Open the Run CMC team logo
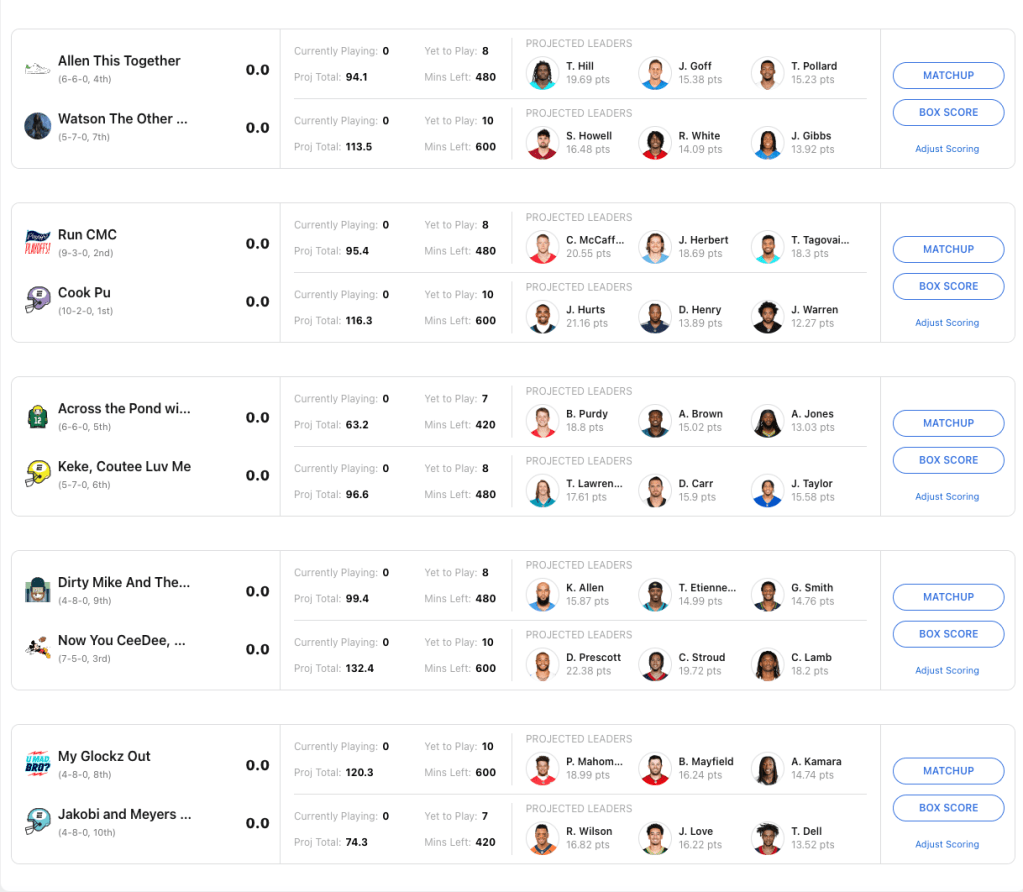 click(38, 242)
